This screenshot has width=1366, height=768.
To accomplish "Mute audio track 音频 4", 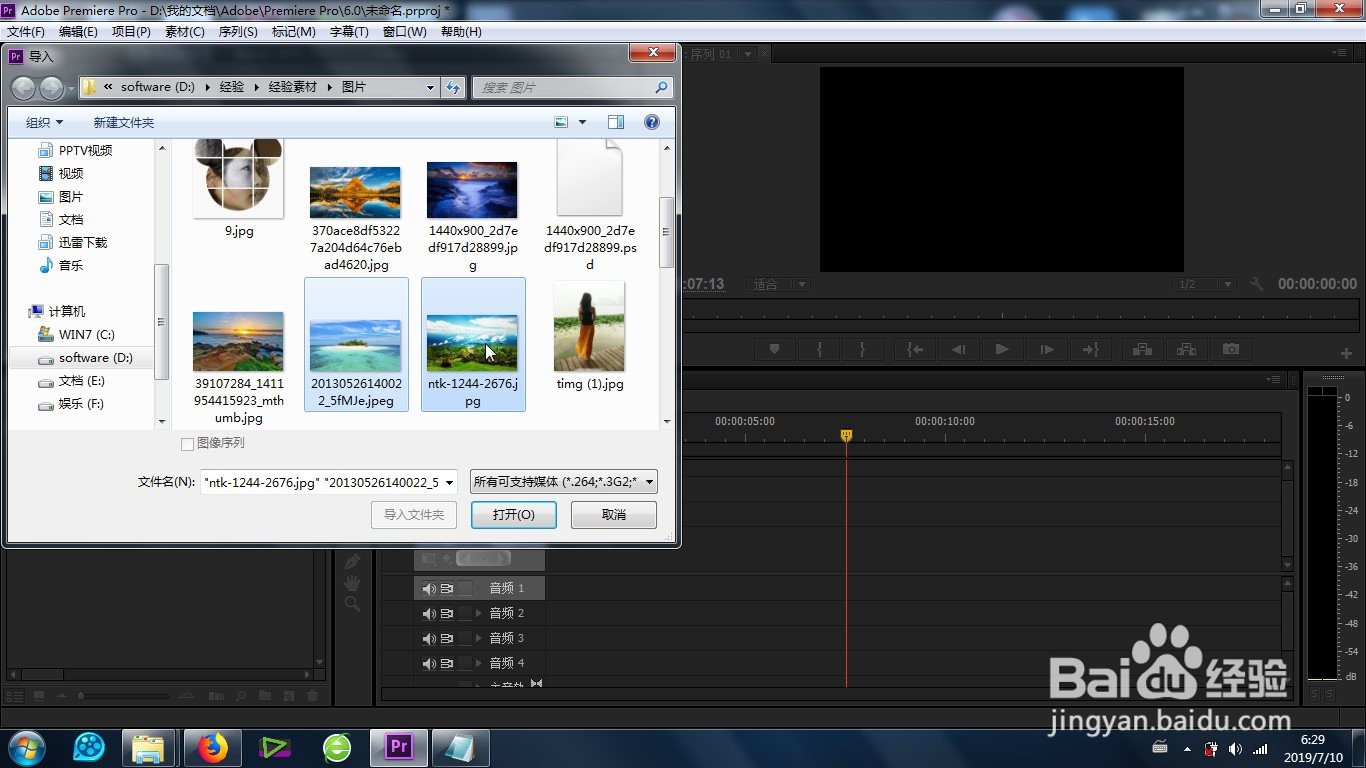I will point(429,663).
